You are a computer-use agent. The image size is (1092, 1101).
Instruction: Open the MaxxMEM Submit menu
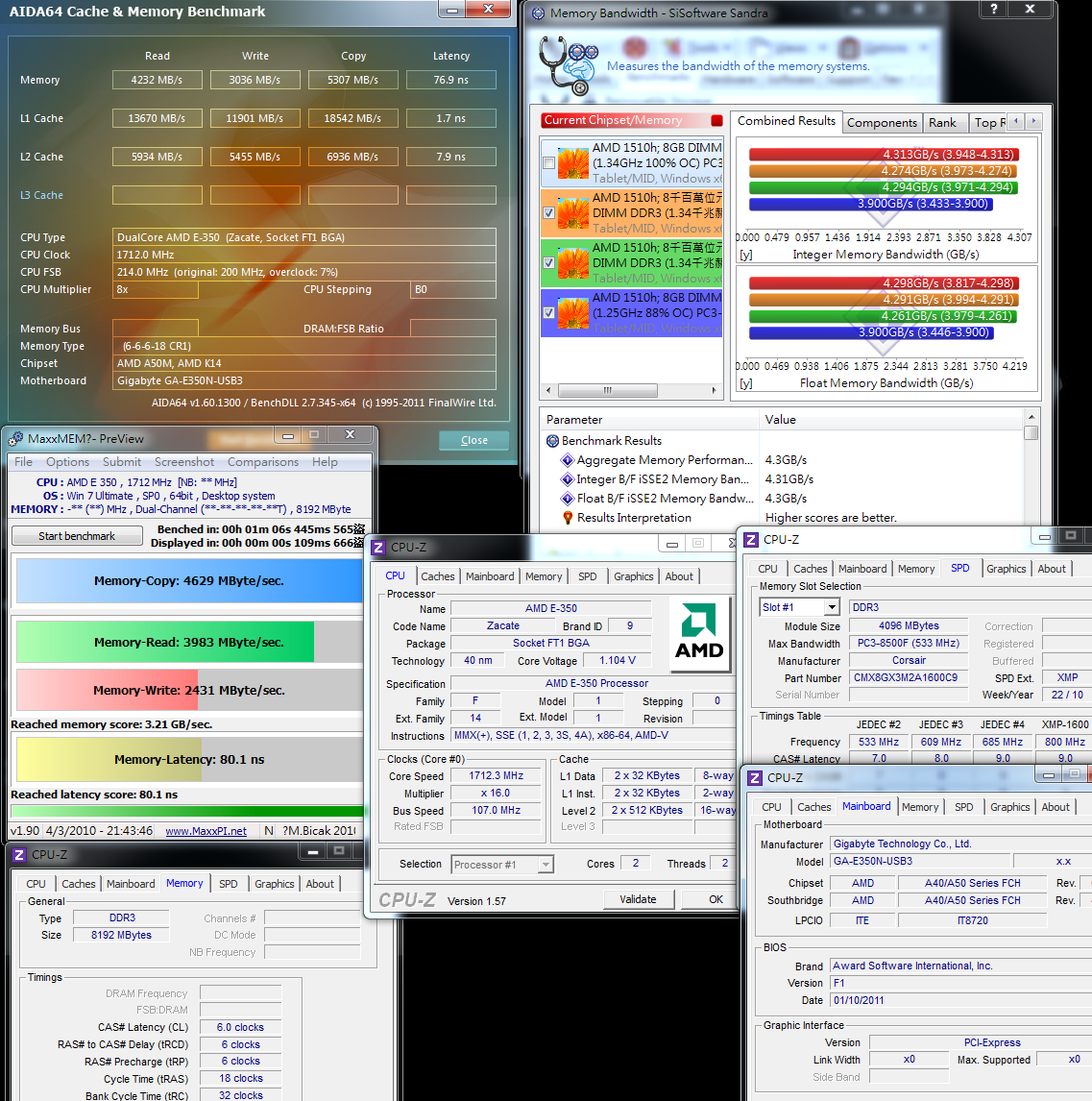point(122,462)
